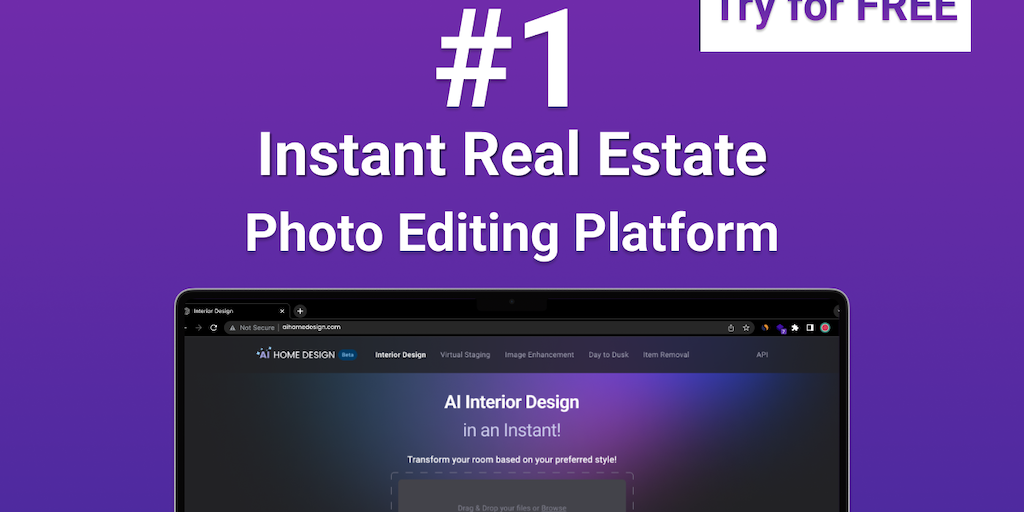This screenshot has height=512, width=1024.
Task: Open a new browser tab
Action: pyautogui.click(x=300, y=312)
